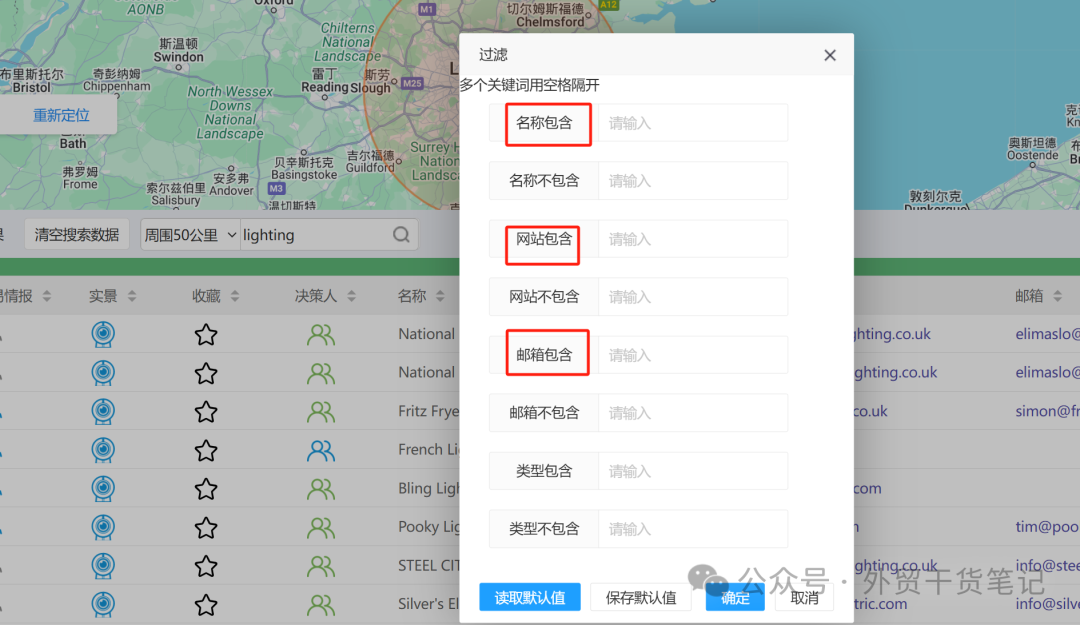Click street view icon on Pooky row
The image size is (1080, 625).
coord(102,527)
